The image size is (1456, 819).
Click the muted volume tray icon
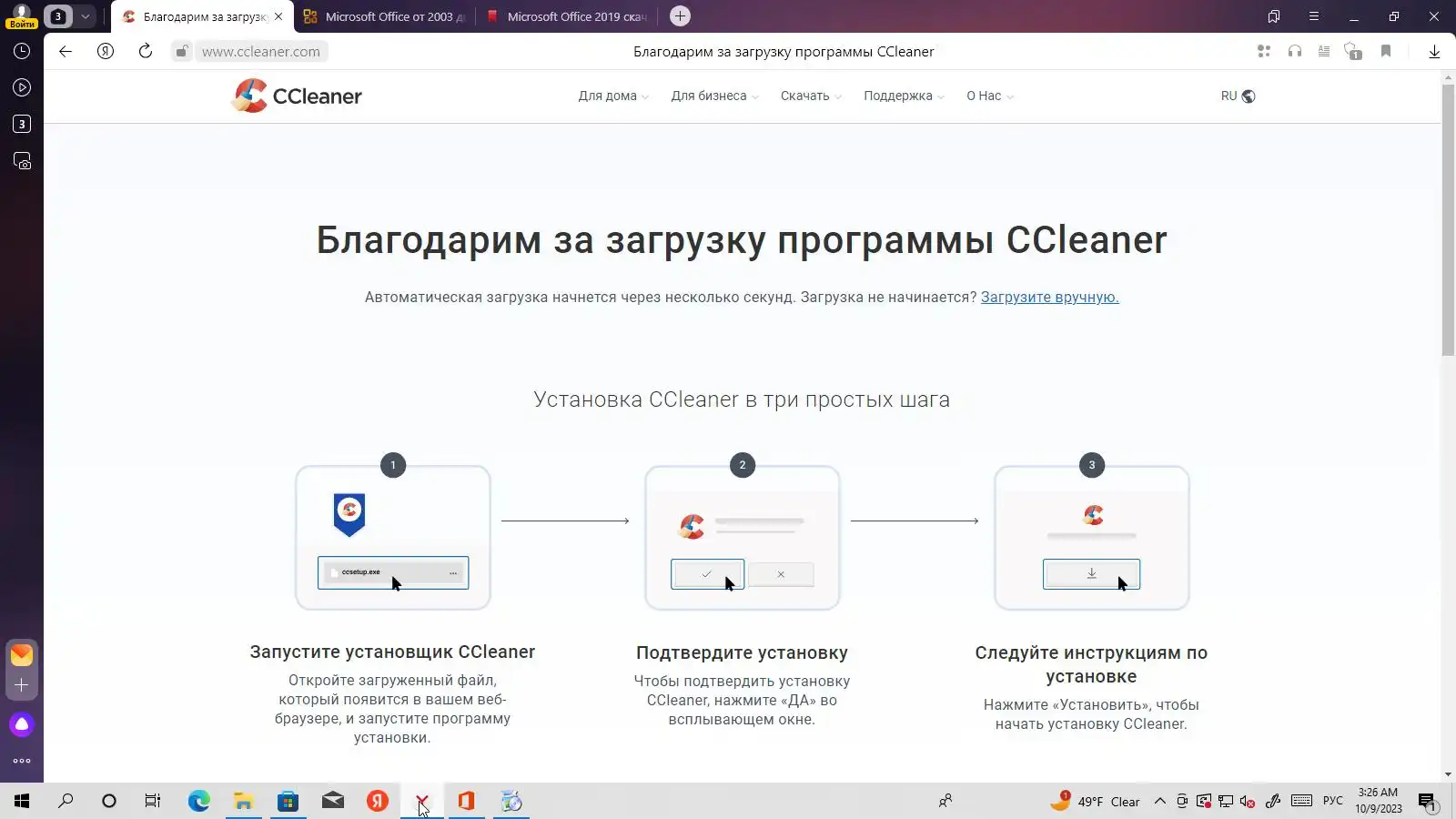[x=1249, y=801]
